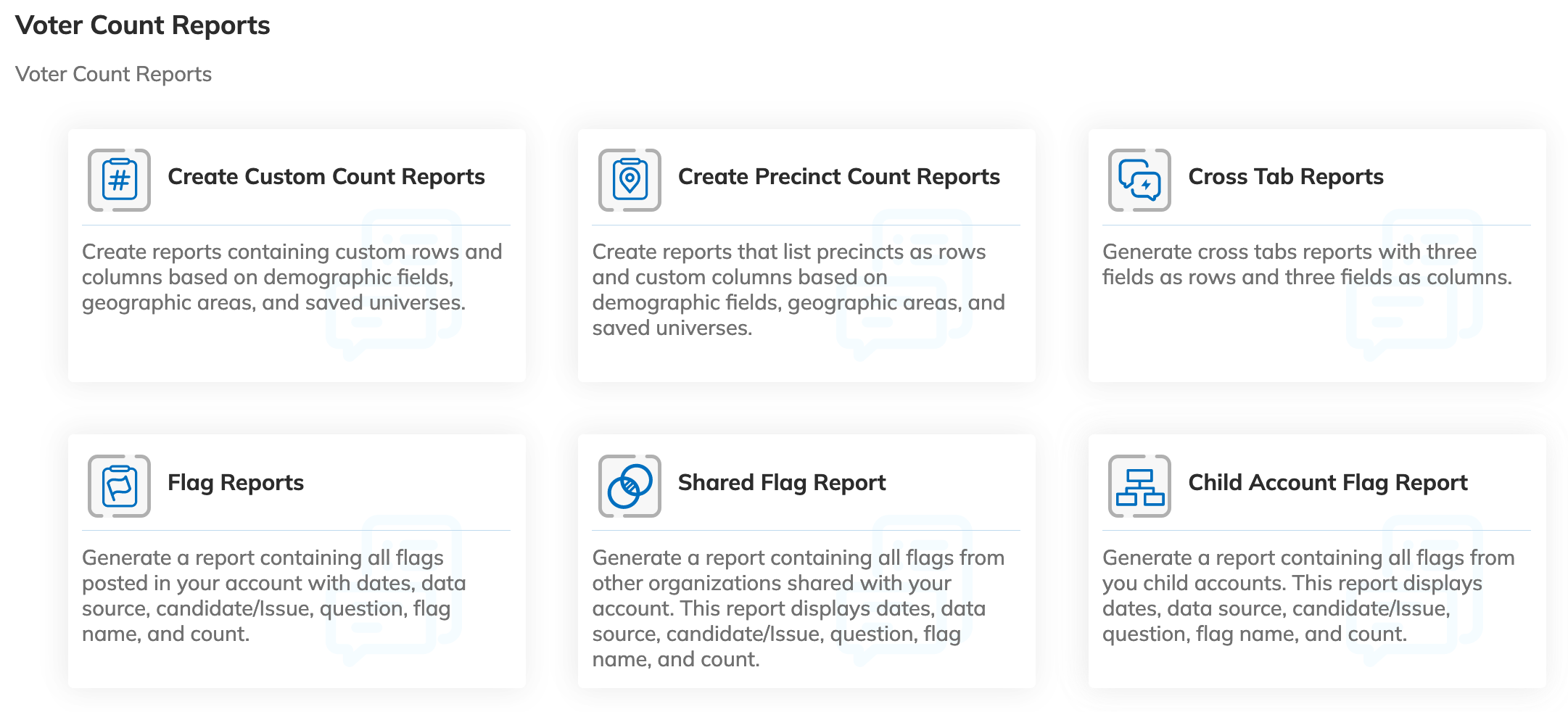Click the precincts as rows description text
Image resolution: width=1568 pixels, height=712 pixels.
click(x=798, y=290)
